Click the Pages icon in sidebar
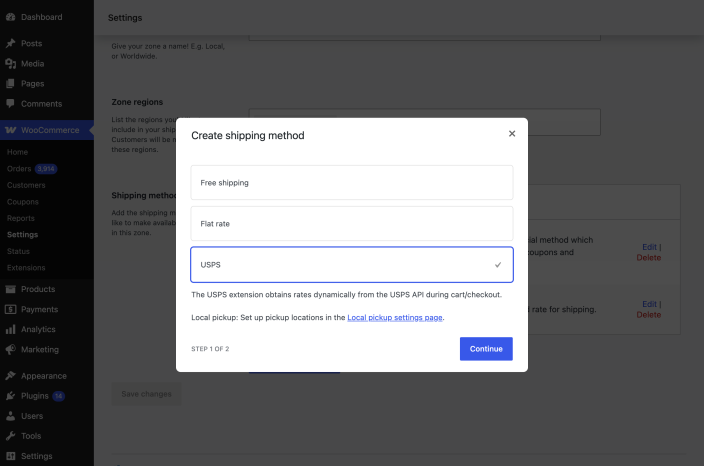The width and height of the screenshot is (704, 466). (x=11, y=84)
